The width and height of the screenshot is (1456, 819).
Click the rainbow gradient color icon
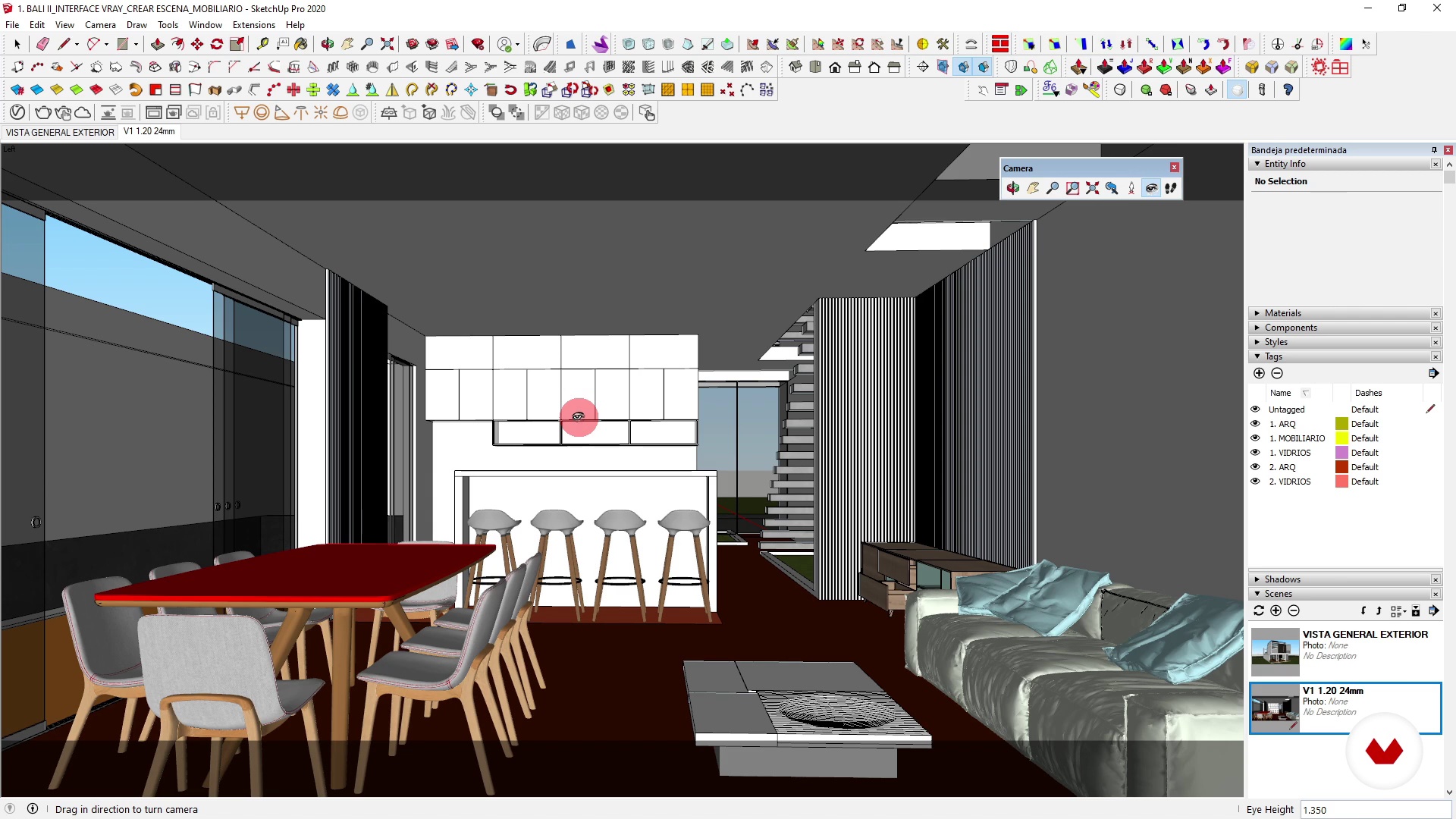point(1345,44)
